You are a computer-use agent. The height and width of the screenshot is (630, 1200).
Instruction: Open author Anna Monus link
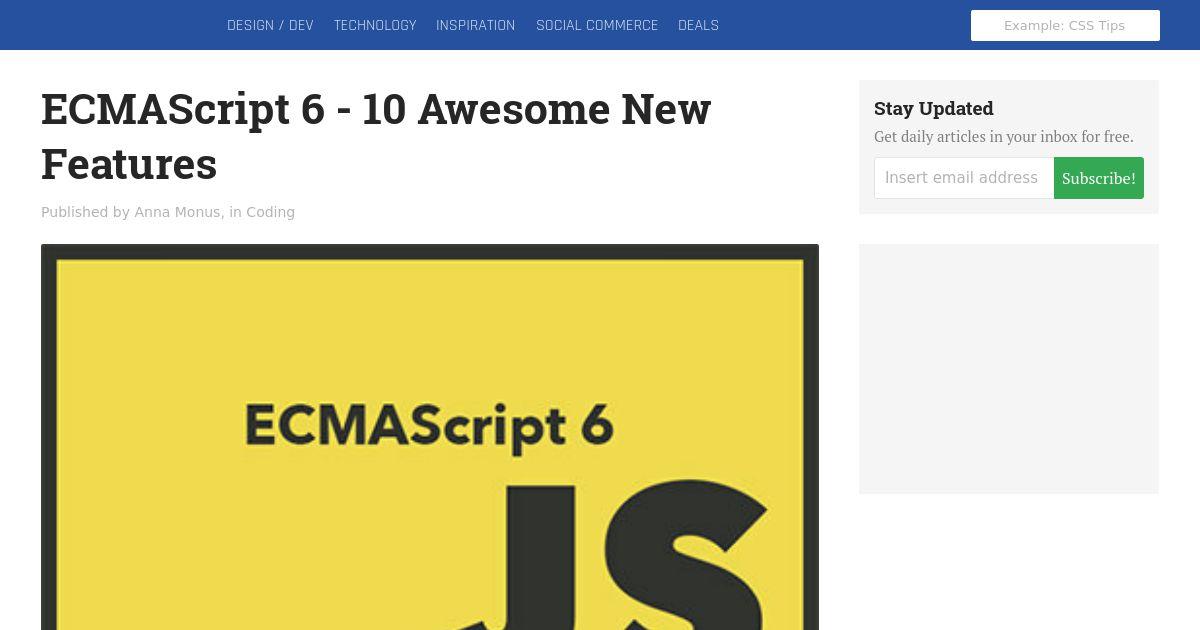pos(177,212)
